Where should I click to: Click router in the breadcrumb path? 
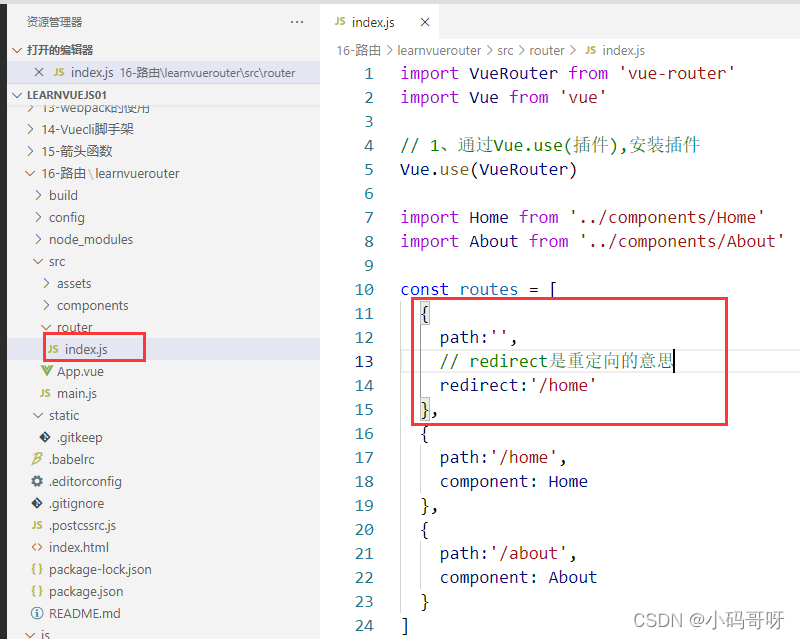tap(547, 51)
